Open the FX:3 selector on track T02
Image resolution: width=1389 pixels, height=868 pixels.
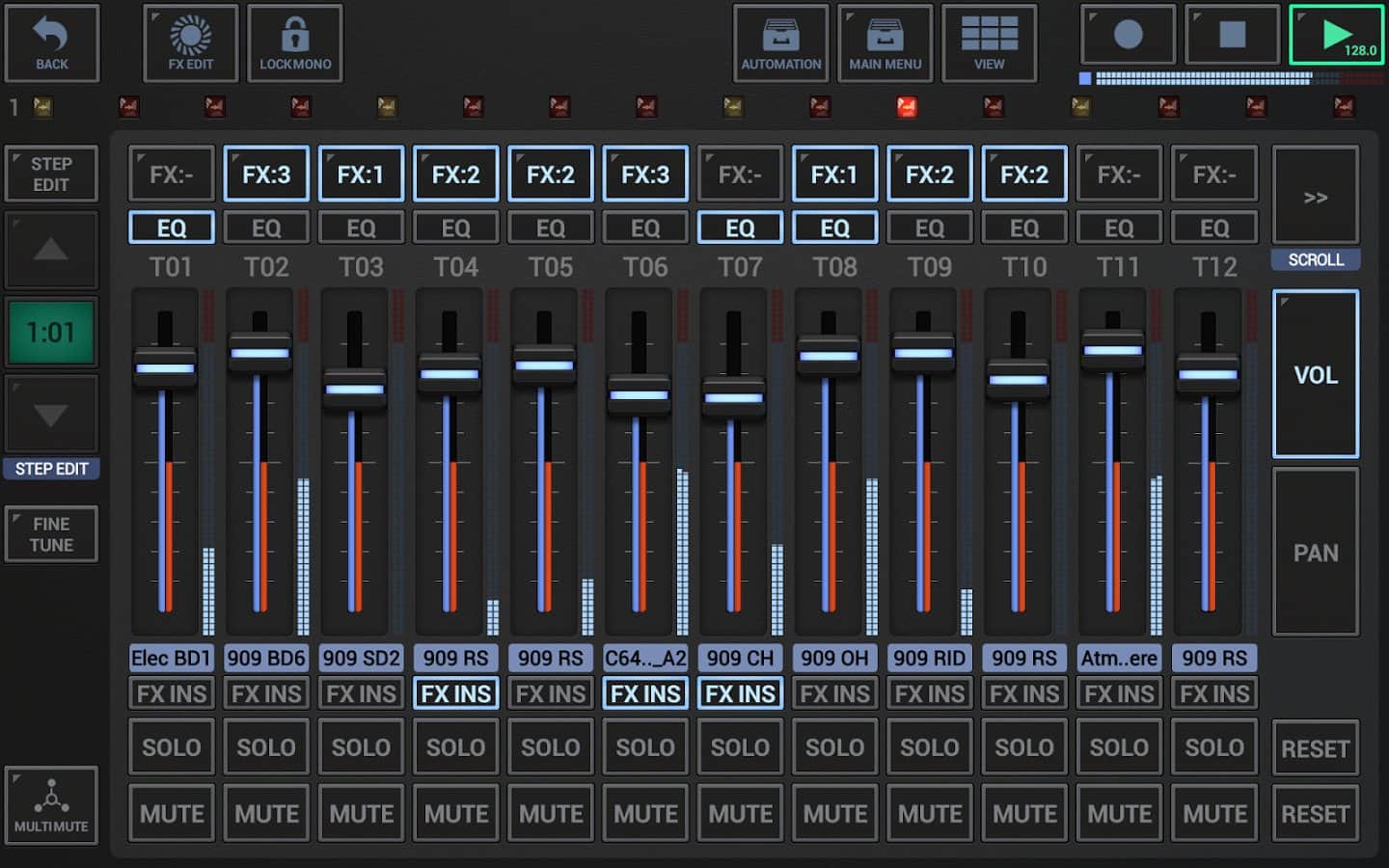click(266, 175)
